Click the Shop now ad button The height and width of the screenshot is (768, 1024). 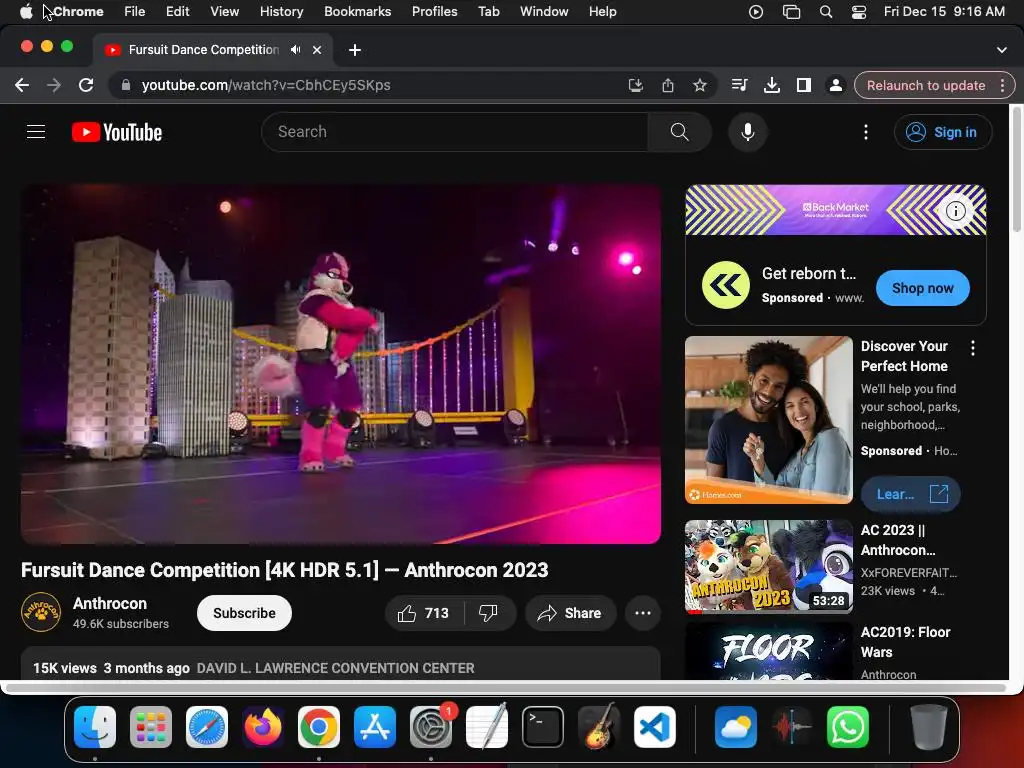923,288
